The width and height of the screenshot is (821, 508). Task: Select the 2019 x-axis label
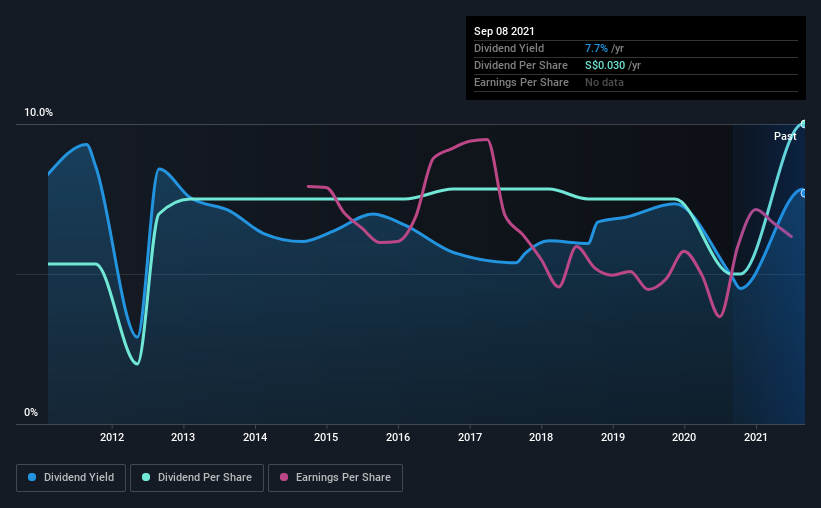[613, 437]
